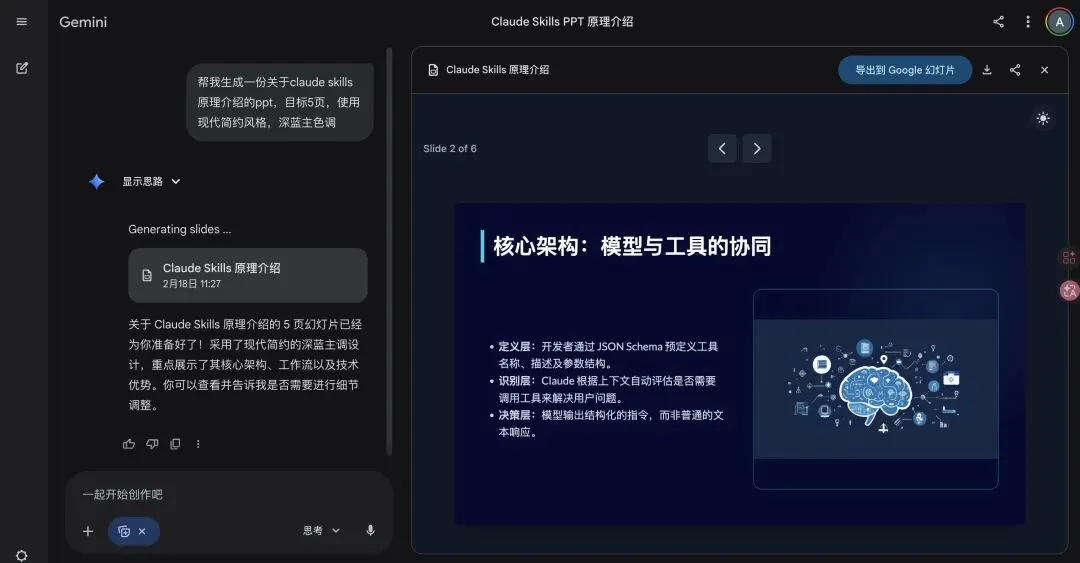Click the Generating slides ... status text
The image size is (1080, 563).
pyautogui.click(x=180, y=229)
